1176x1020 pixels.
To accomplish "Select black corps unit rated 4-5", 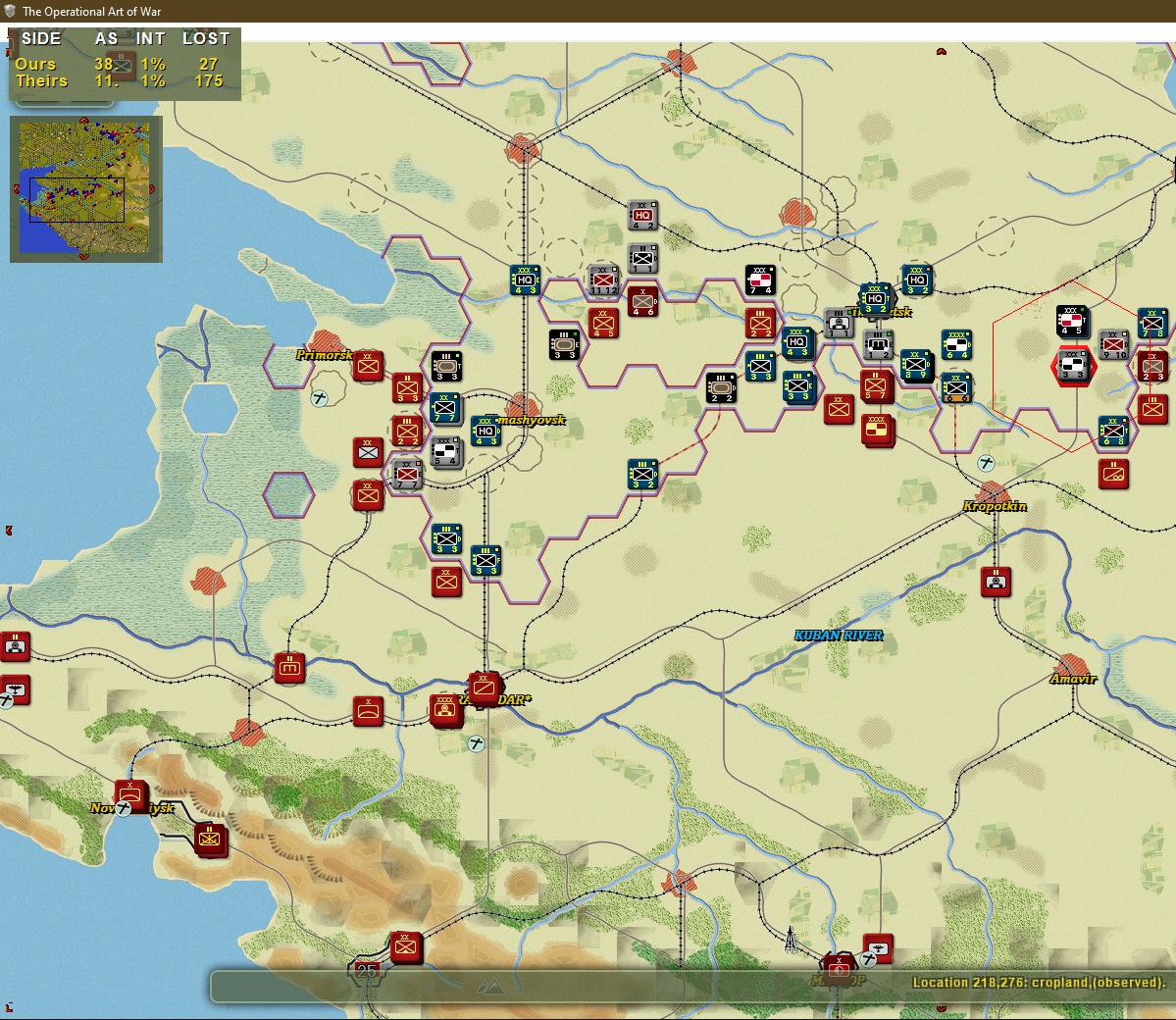I will [x=1072, y=321].
